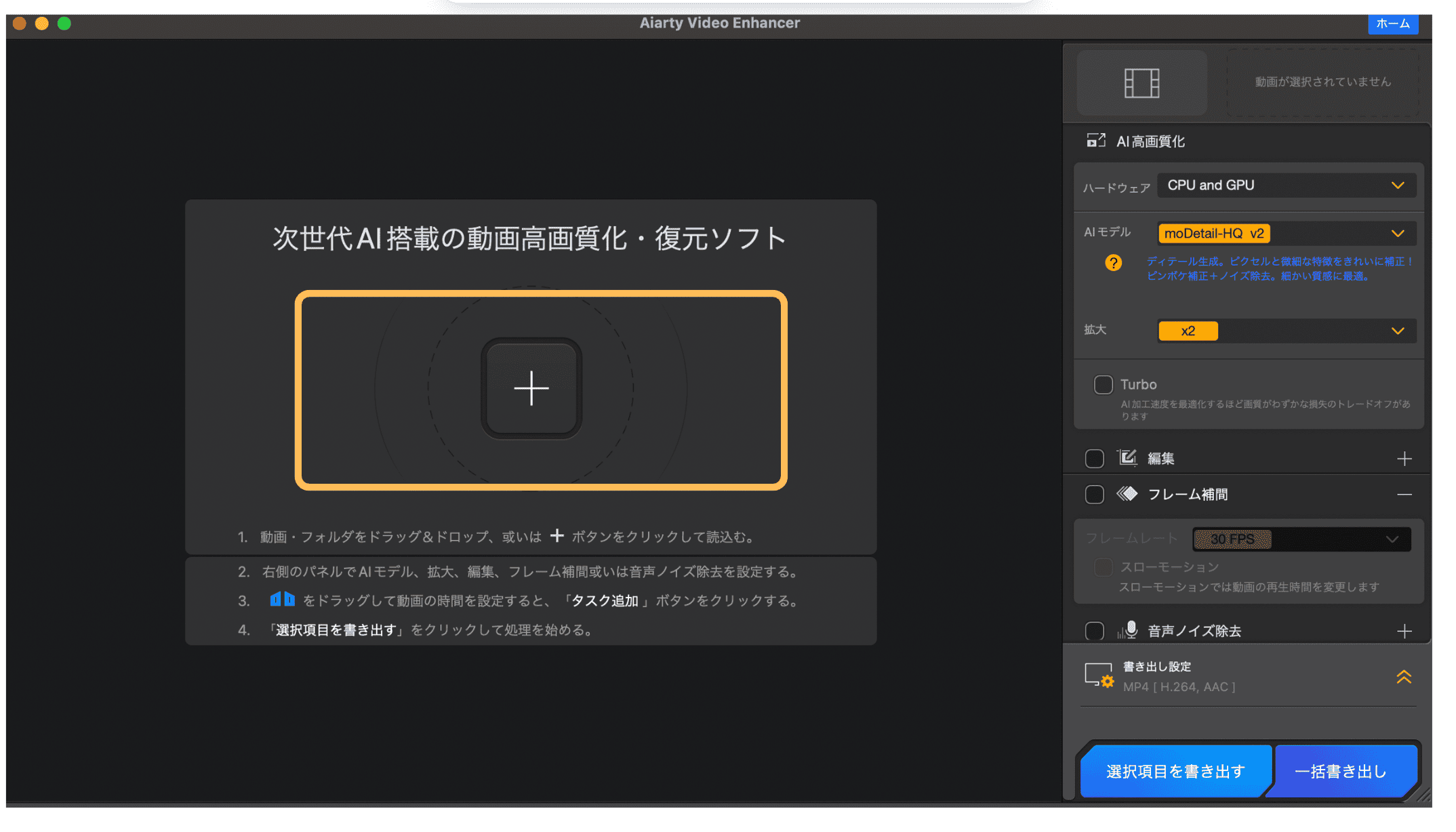Collapse the フレーム補間 section with minus
This screenshot has height=832, width=1456.
pyautogui.click(x=1404, y=495)
